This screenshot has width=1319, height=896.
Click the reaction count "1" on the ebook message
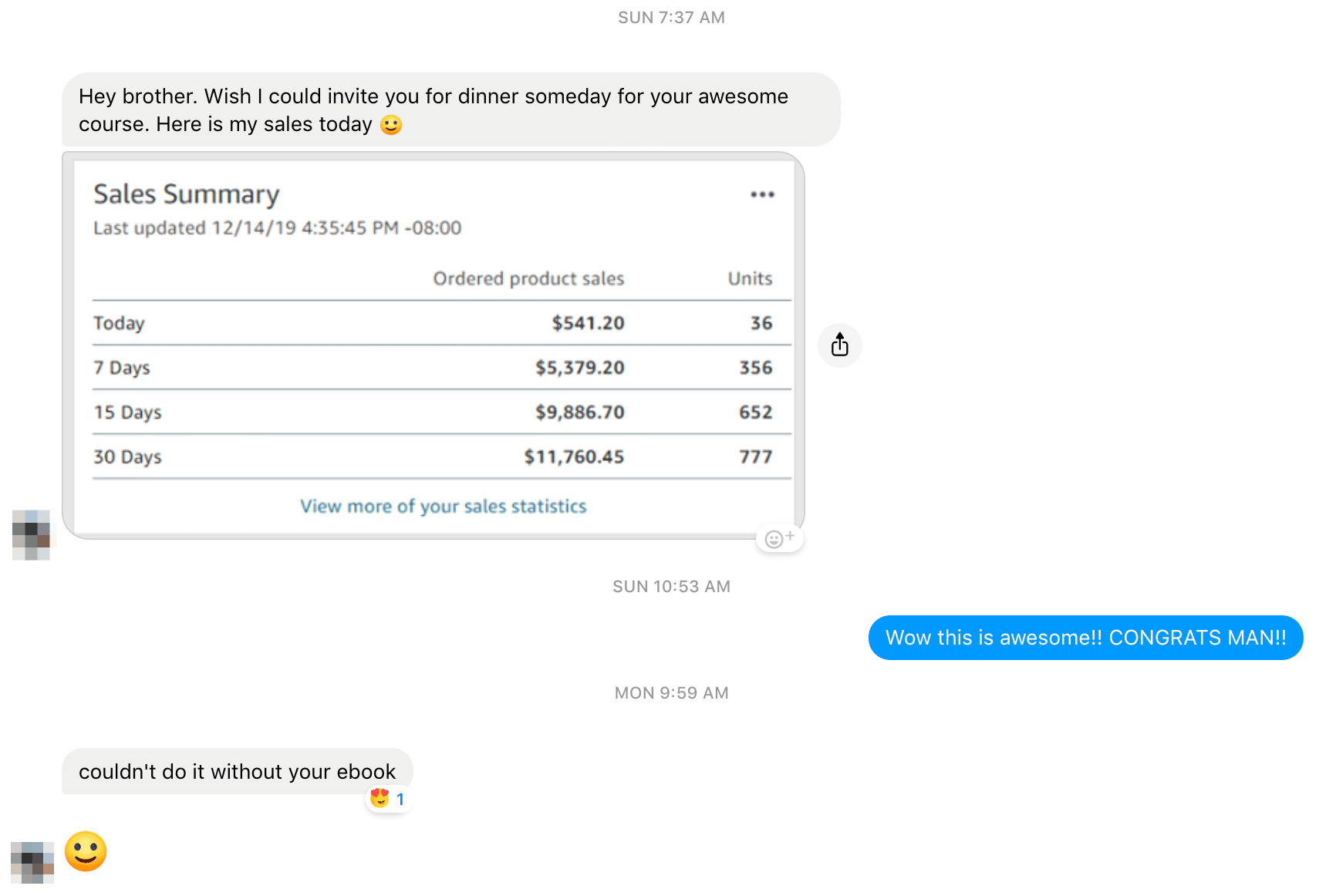coord(400,800)
